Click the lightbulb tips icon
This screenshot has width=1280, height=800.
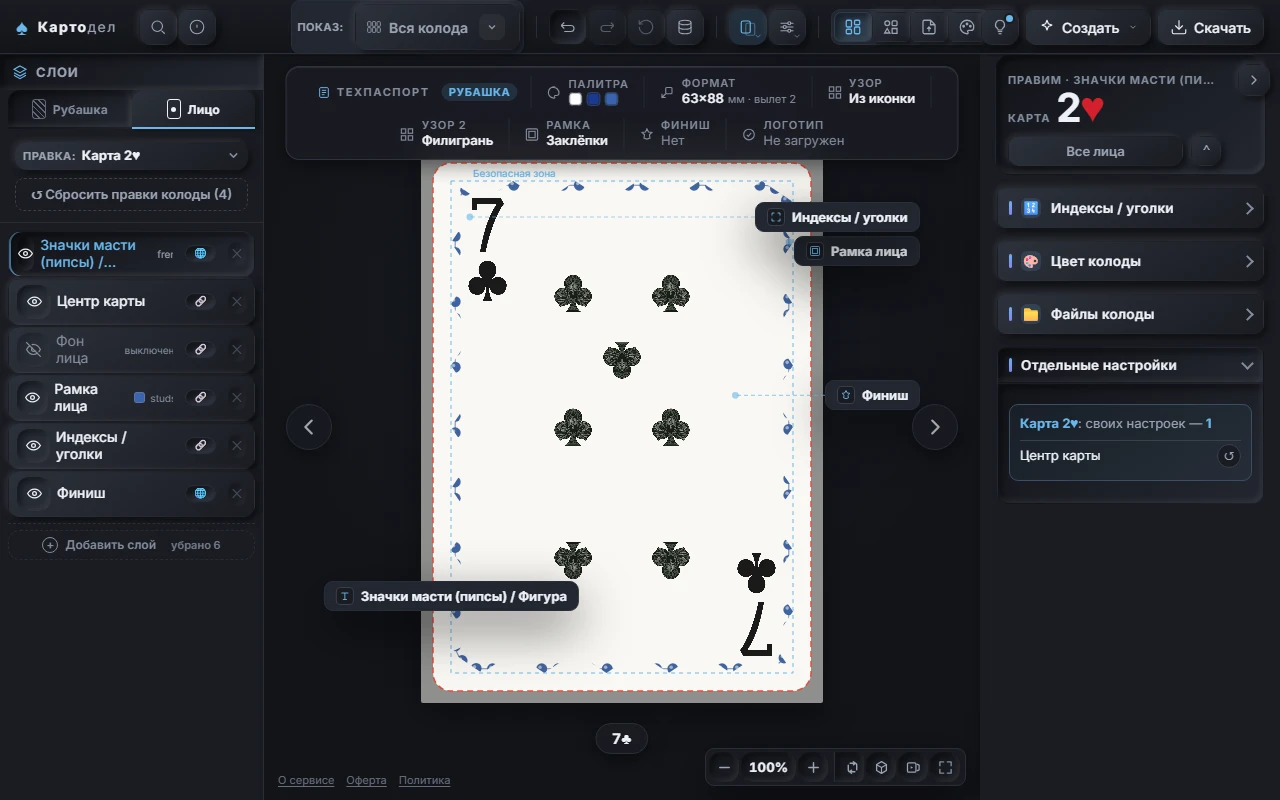pyautogui.click(x=1000, y=27)
